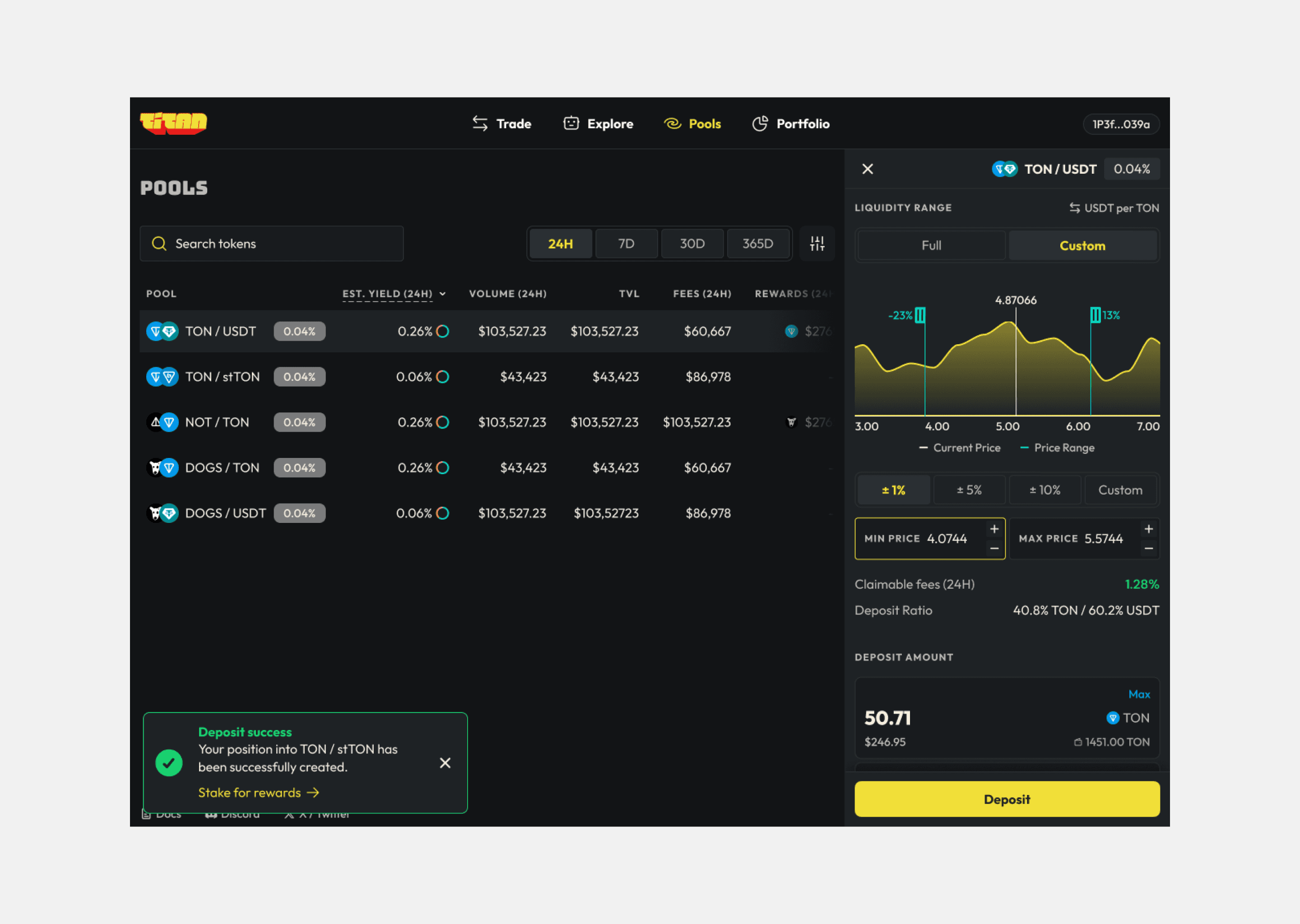Go to the Trade page

tap(501, 124)
